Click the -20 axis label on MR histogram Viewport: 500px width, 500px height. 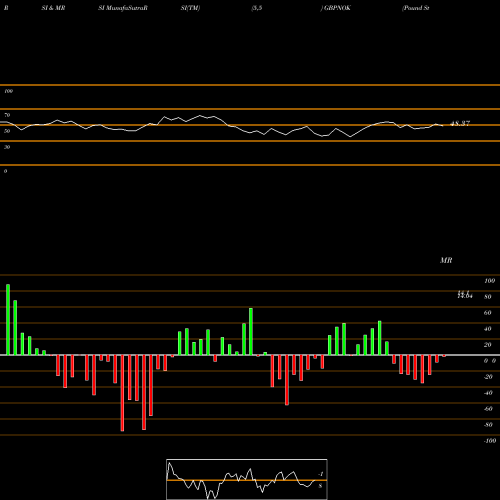[488, 377]
